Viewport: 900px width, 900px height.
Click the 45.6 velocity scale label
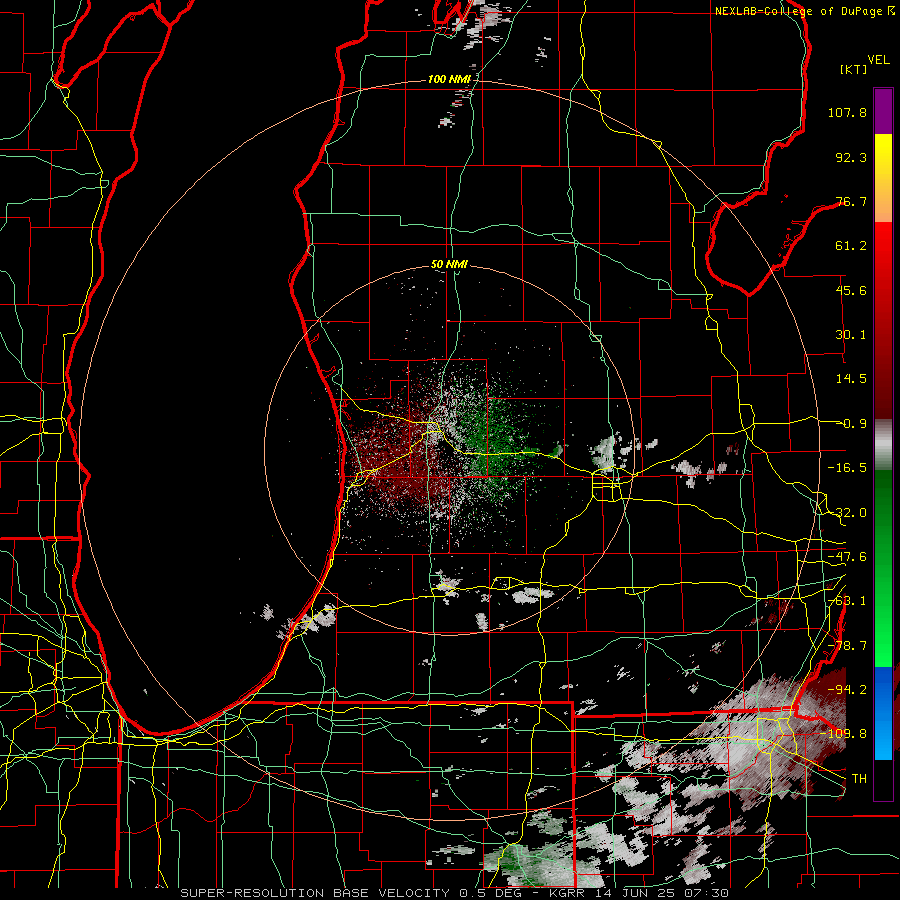[x=851, y=290]
